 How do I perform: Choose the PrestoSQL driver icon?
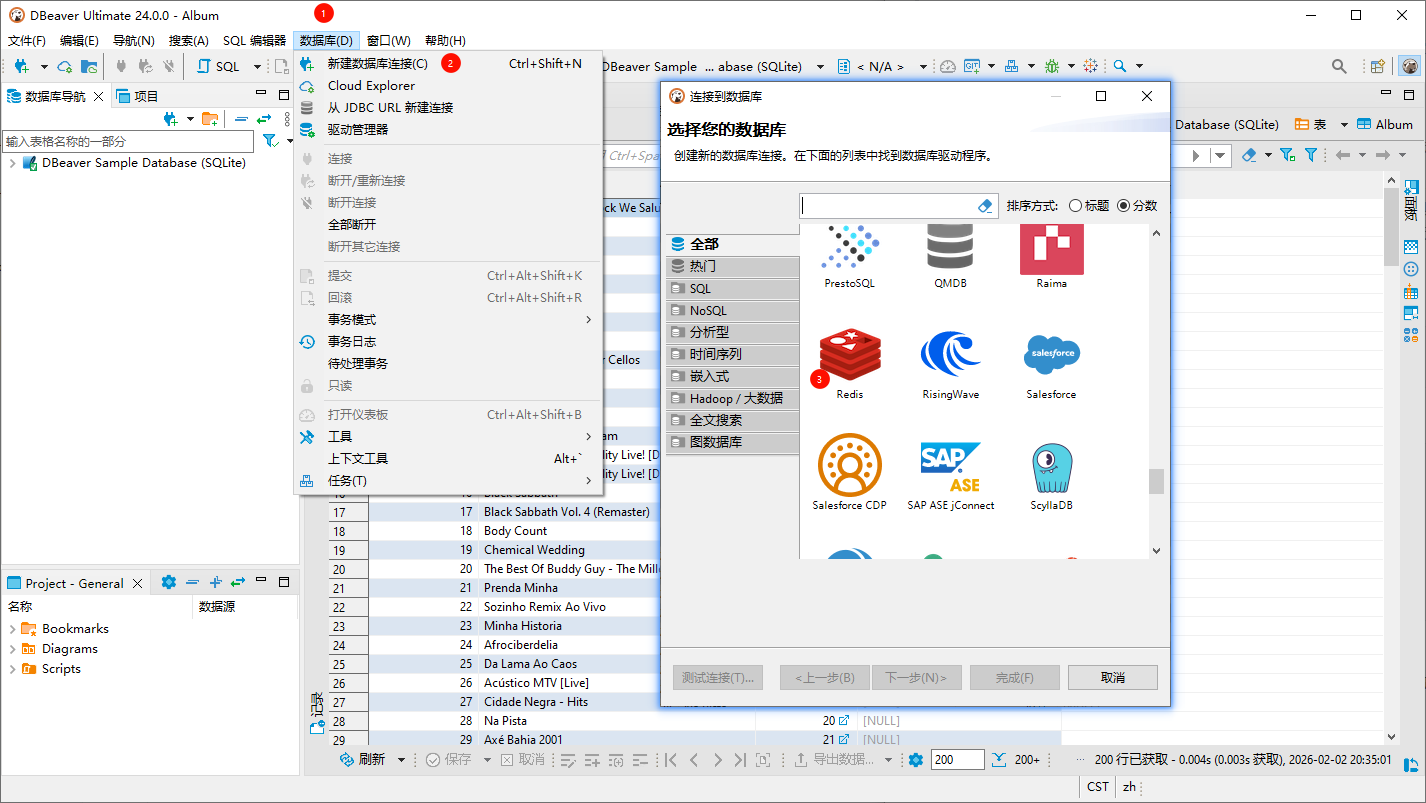pos(849,256)
